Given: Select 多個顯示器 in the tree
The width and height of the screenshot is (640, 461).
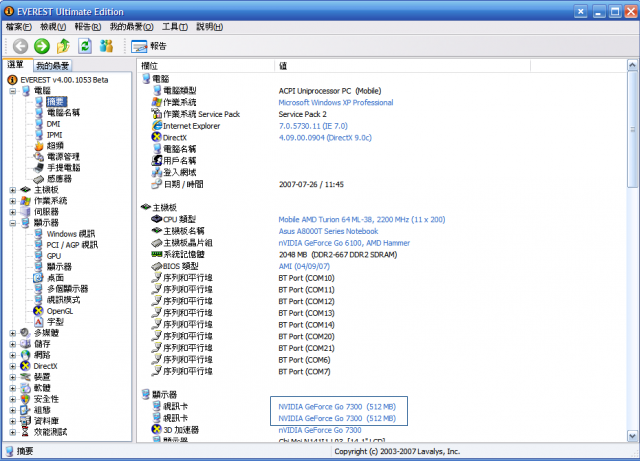Looking at the screenshot, I should tap(67, 289).
